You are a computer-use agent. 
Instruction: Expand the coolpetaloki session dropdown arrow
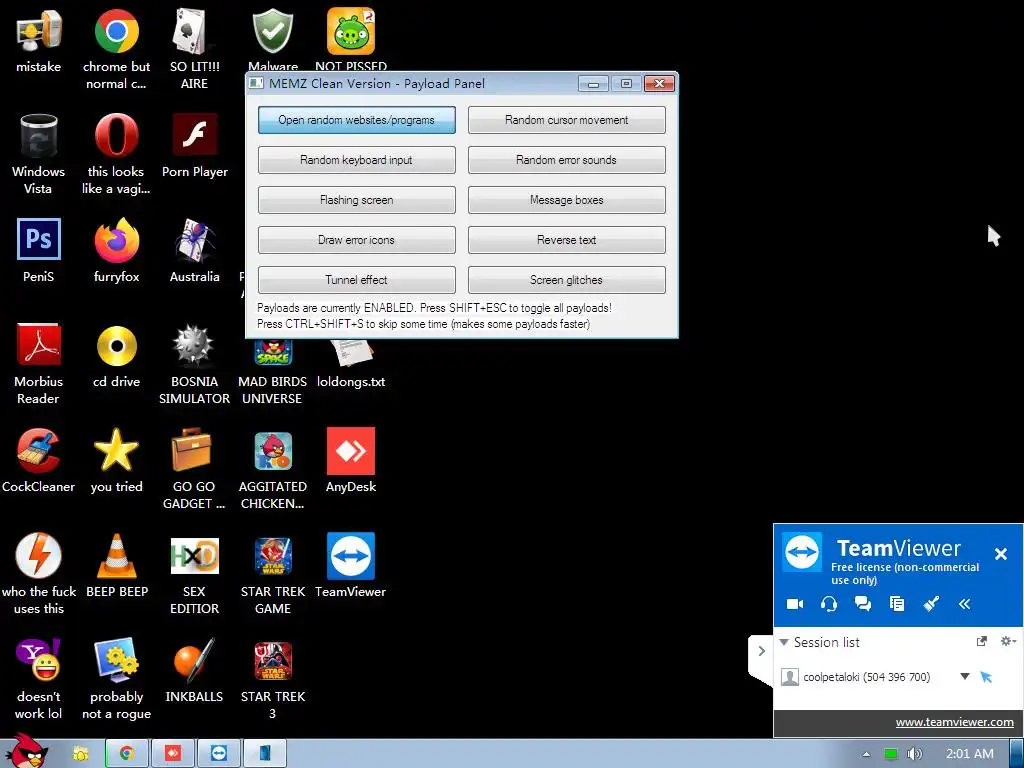coord(965,677)
